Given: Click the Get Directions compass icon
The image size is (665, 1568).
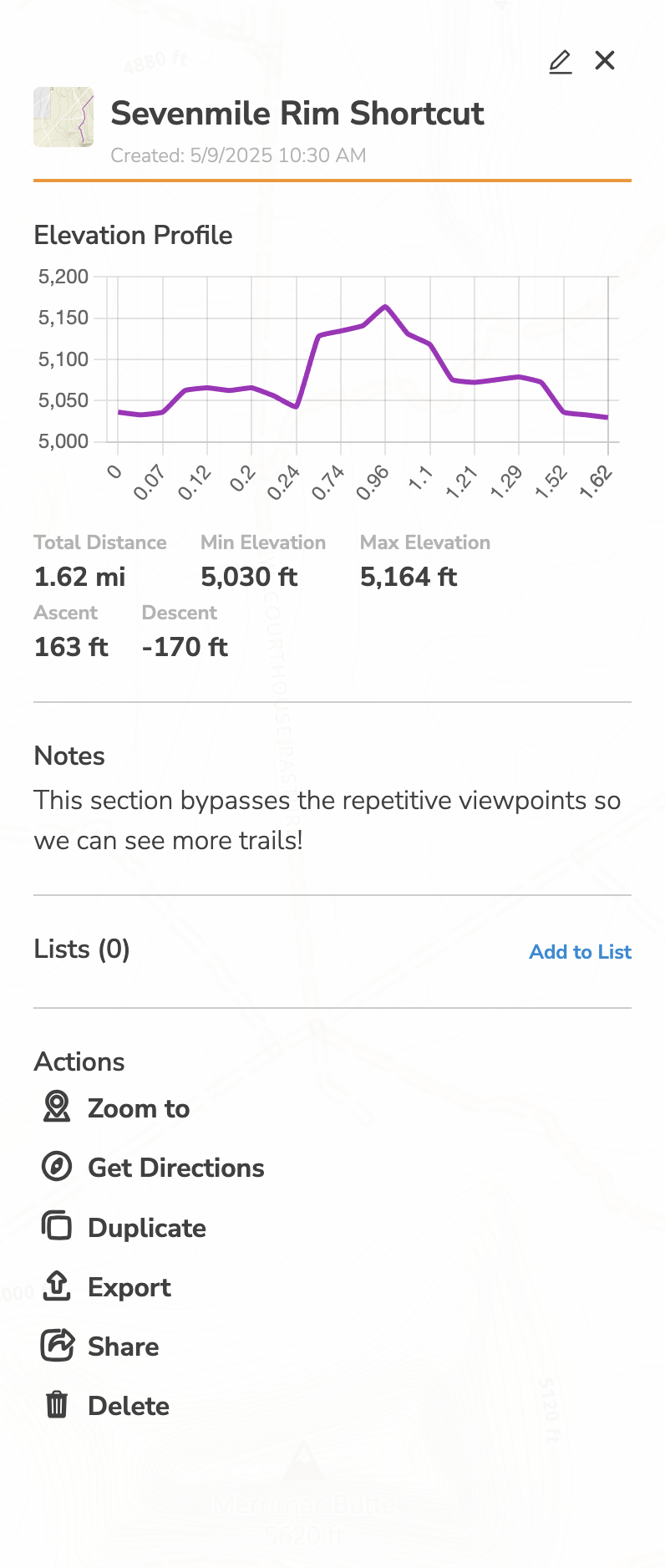Looking at the screenshot, I should click(x=57, y=1166).
